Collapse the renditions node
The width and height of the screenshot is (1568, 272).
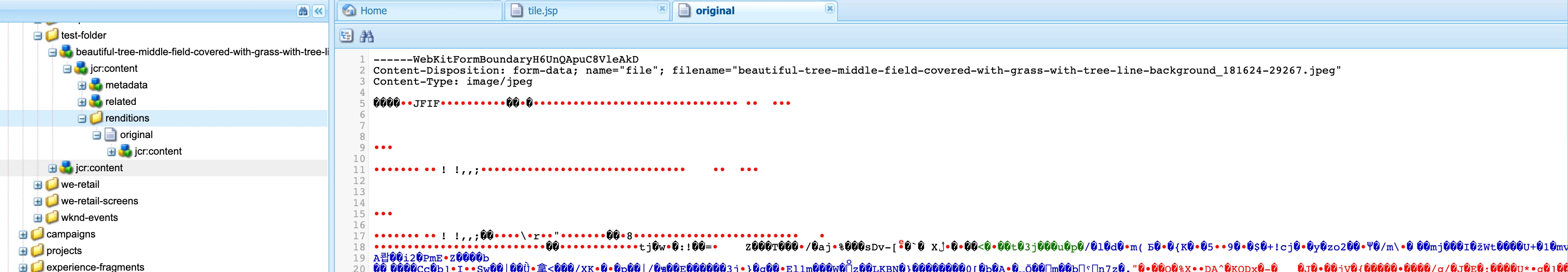(82, 119)
